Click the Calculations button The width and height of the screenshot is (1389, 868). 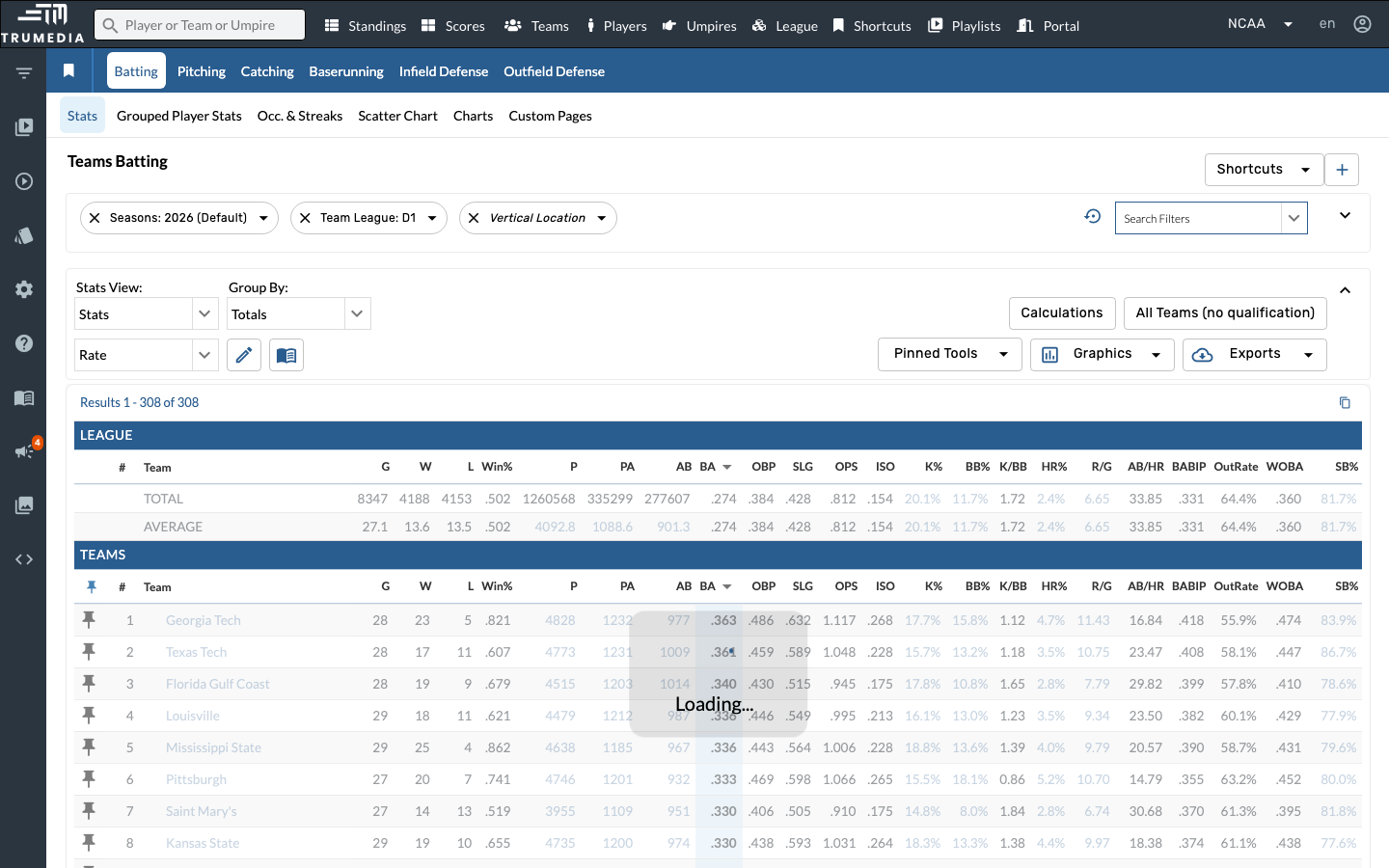point(1062,312)
